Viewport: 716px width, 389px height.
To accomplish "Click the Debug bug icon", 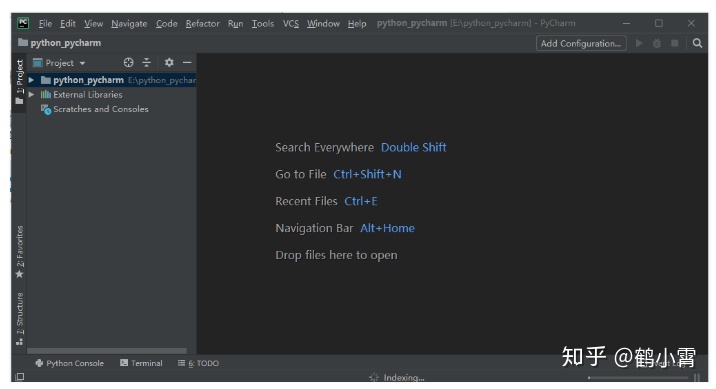I will coord(657,43).
